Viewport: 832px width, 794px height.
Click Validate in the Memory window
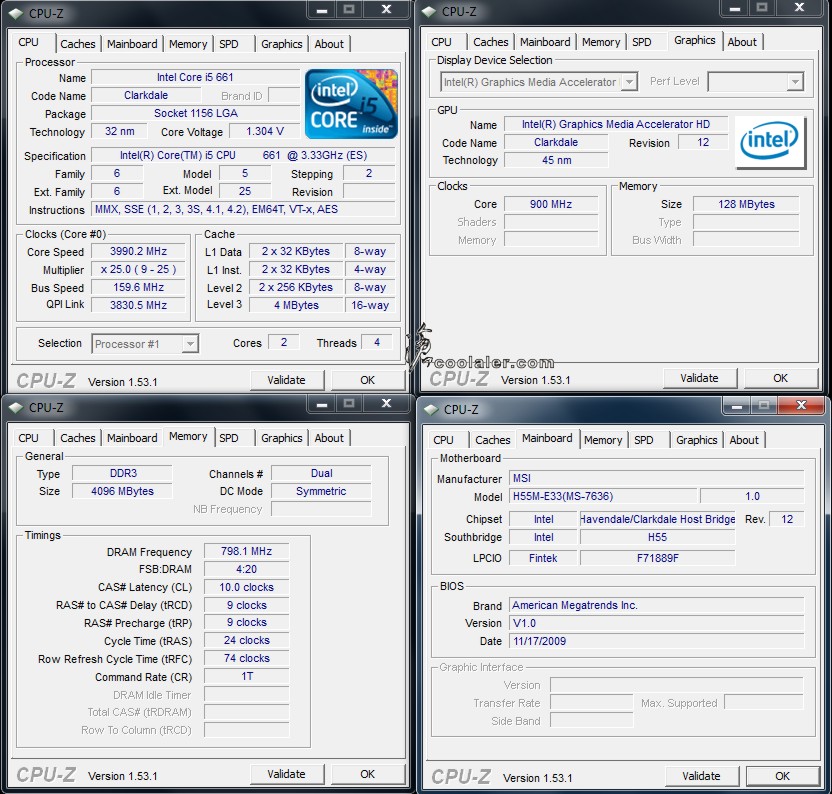pyautogui.click(x=287, y=774)
